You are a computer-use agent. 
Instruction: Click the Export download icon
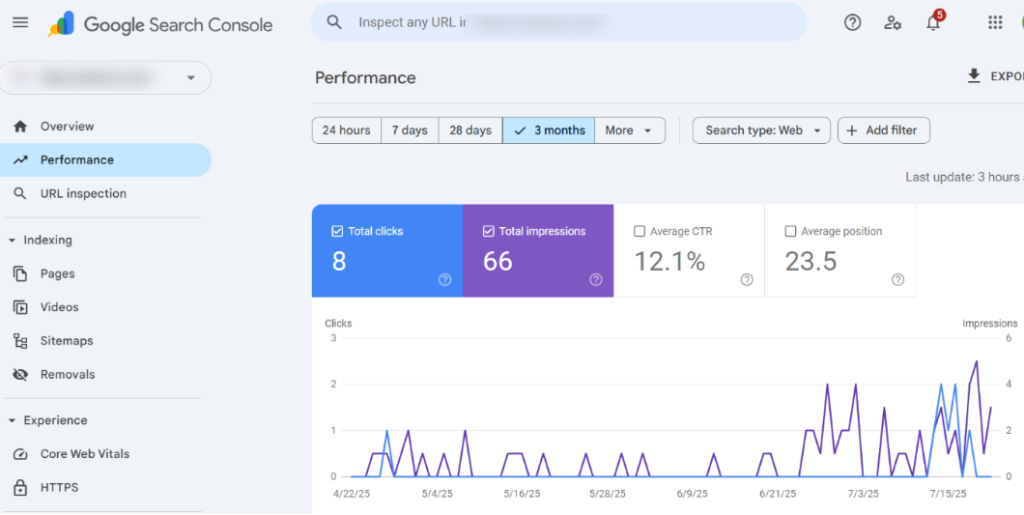pyautogui.click(x=974, y=76)
